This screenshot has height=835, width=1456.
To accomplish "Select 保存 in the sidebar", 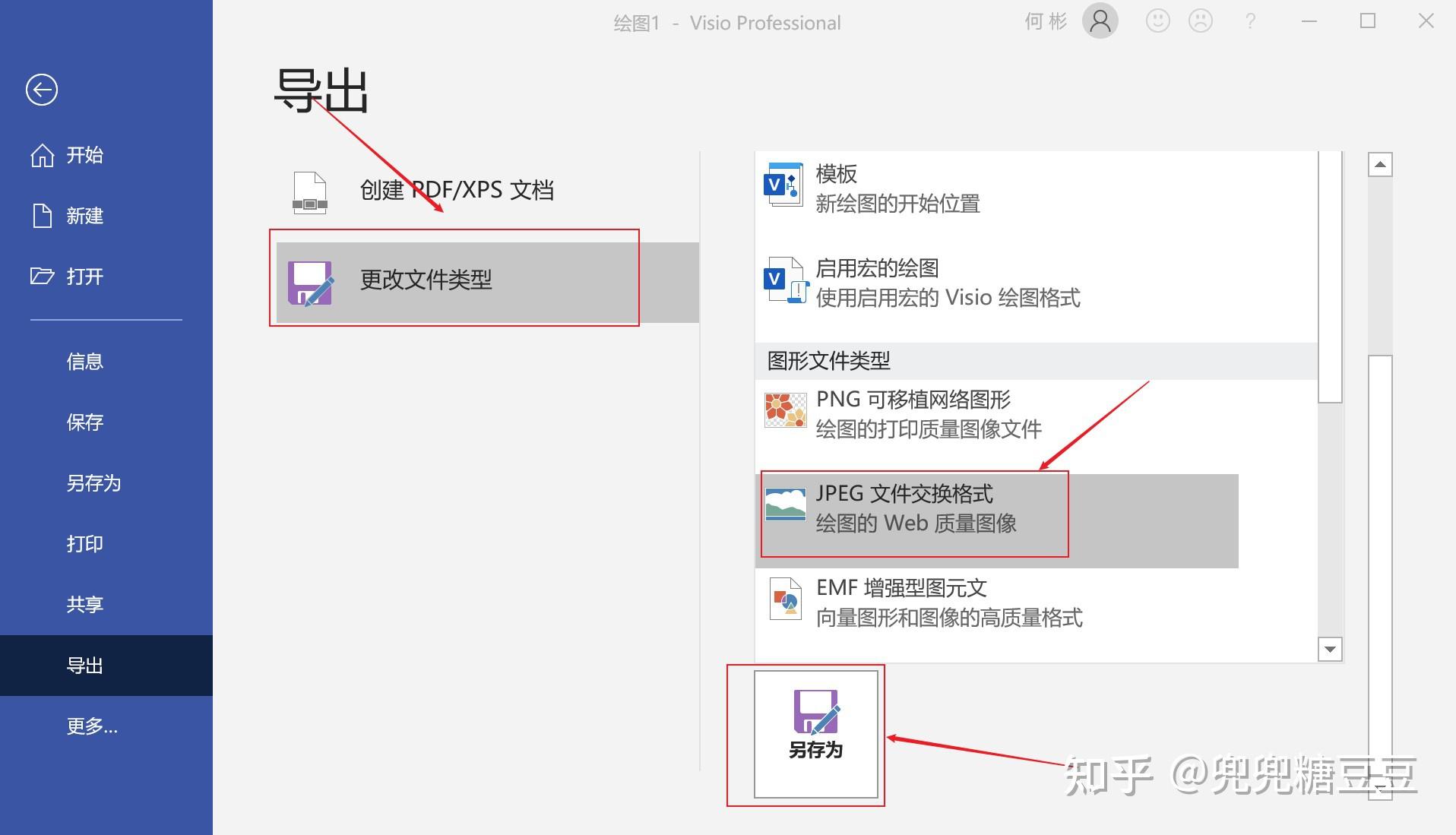I will pyautogui.click(x=106, y=422).
